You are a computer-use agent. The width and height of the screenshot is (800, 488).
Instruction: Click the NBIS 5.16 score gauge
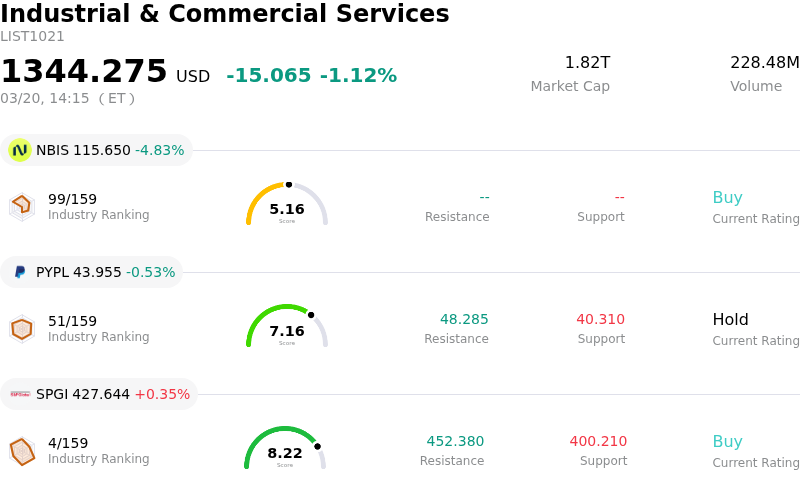coord(287,207)
